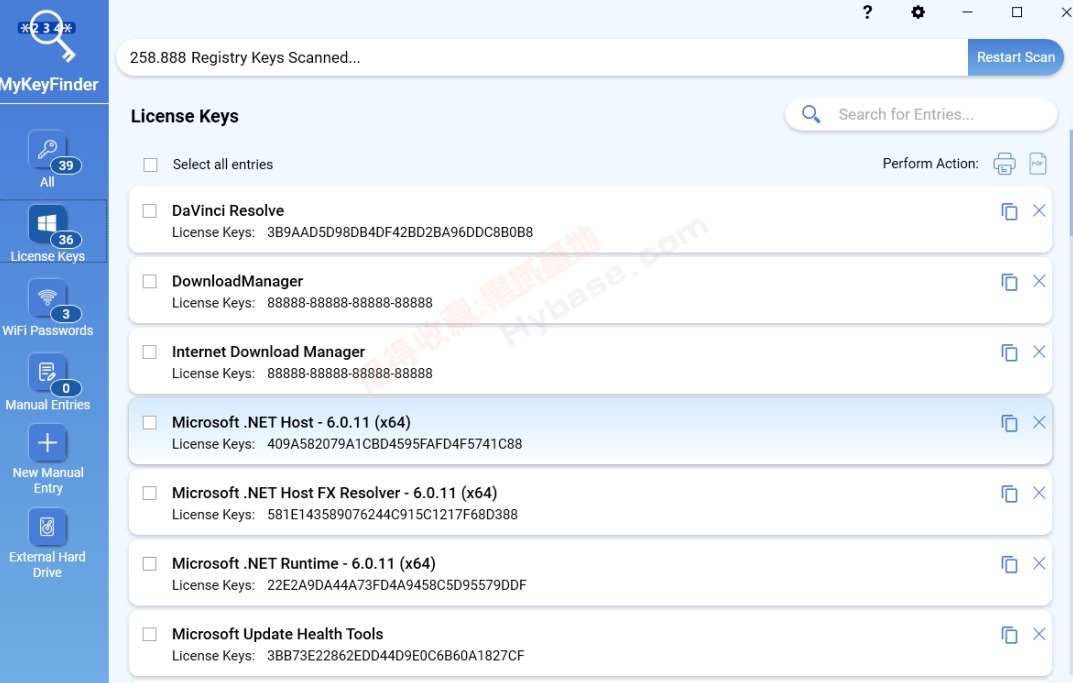Print selected entries via printer icon
This screenshot has height=683, width=1073.
[x=1004, y=164]
